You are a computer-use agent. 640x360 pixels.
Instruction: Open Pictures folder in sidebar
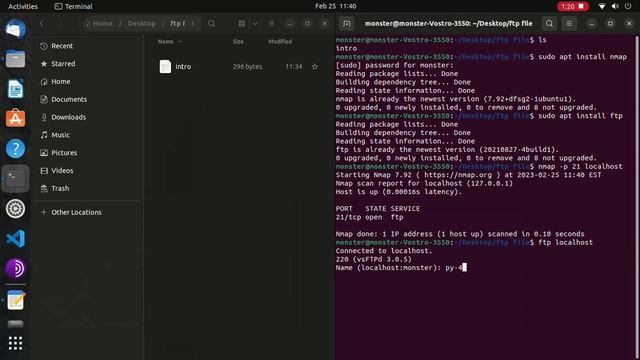(64, 153)
